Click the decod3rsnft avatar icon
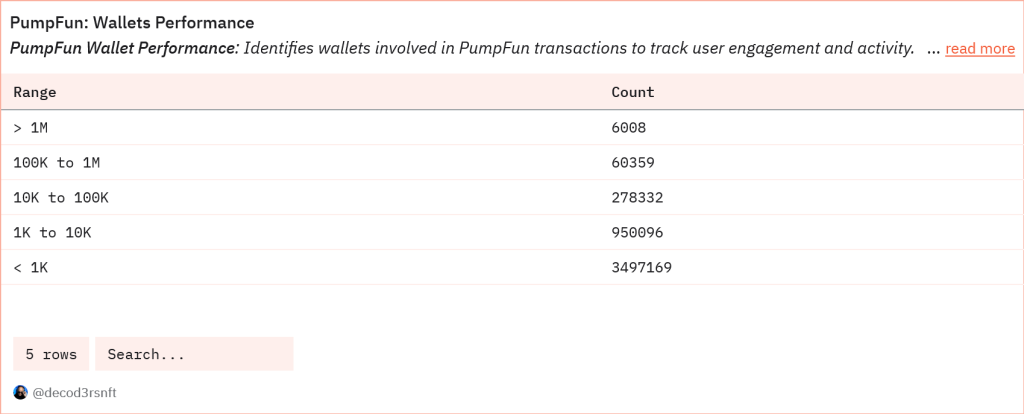The height and width of the screenshot is (414, 1024). 20,392
